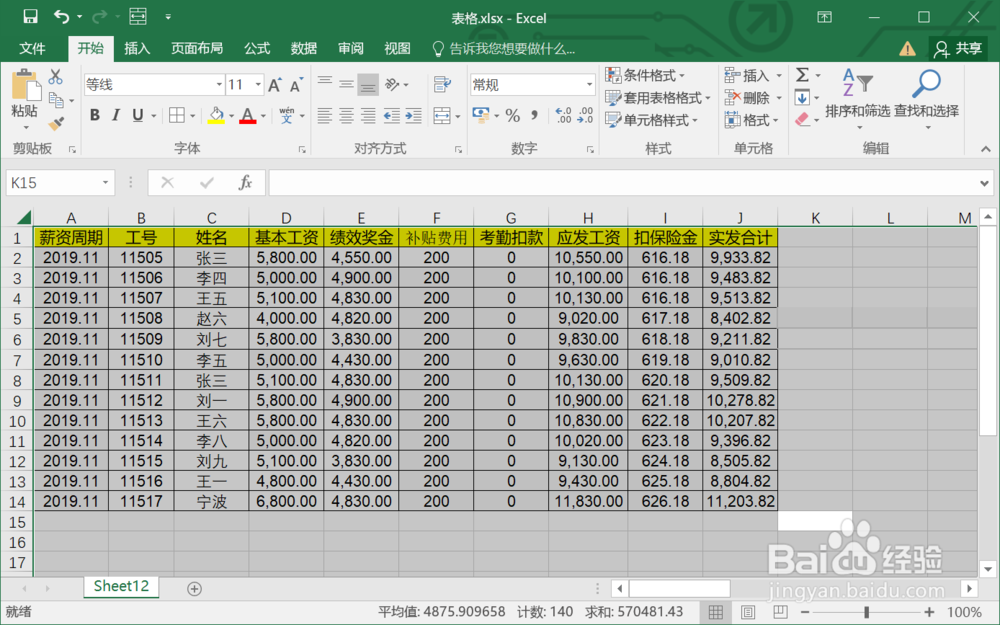Undo the last action
The image size is (1000, 625).
click(62, 17)
